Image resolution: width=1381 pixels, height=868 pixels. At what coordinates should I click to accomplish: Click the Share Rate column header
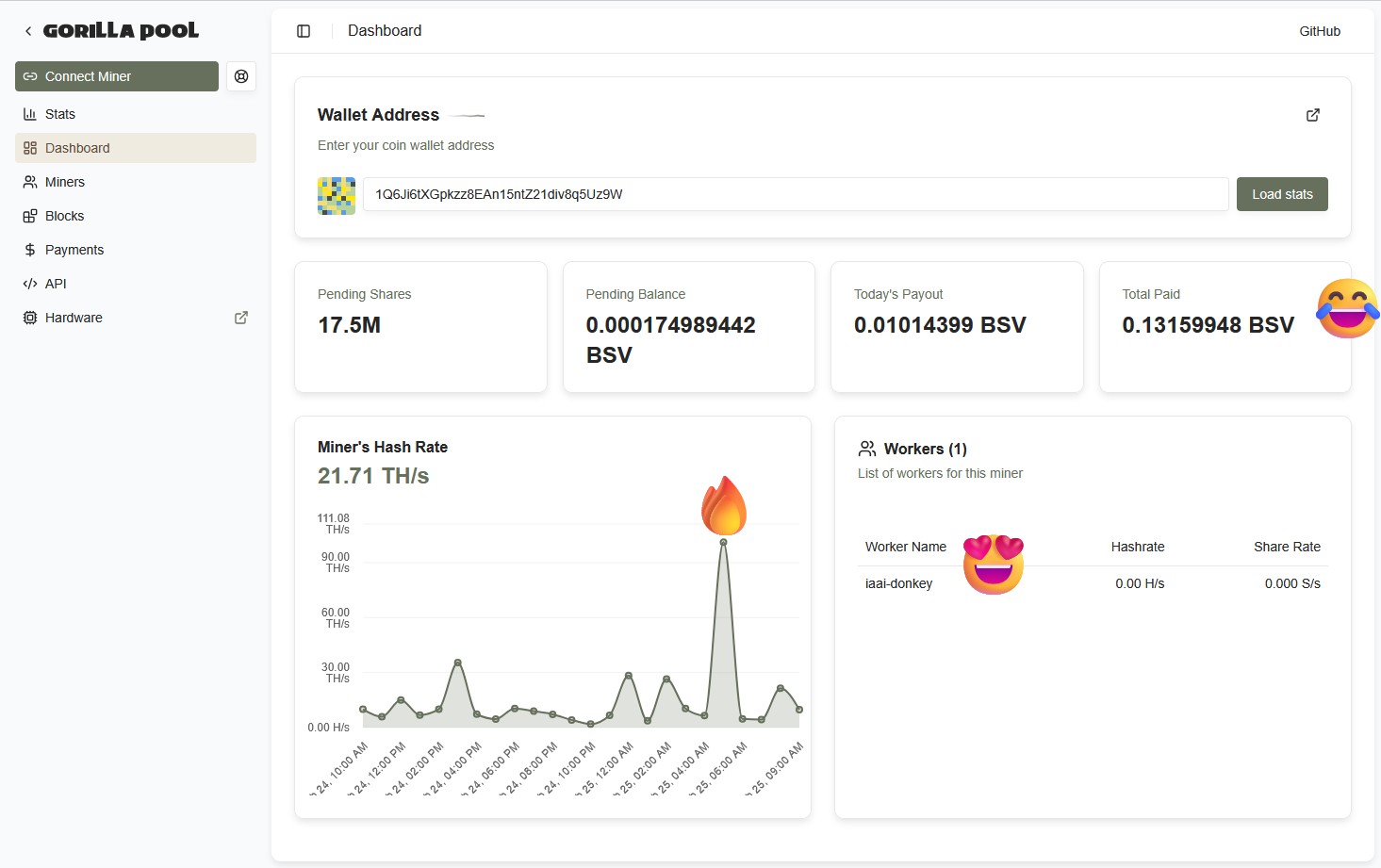point(1287,547)
